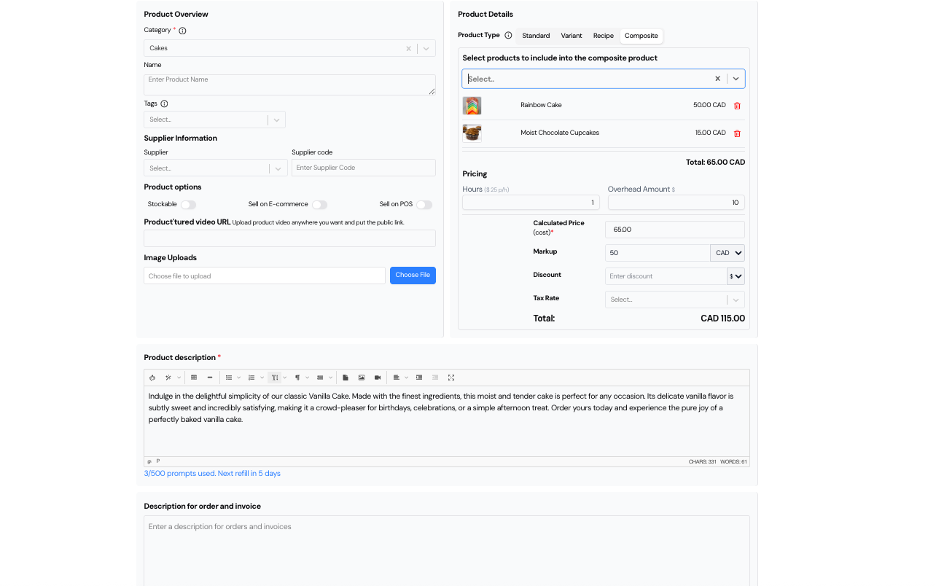Viewport: 936px width, 586px height.
Task: Click the Tags info icon
Action: 164,103
